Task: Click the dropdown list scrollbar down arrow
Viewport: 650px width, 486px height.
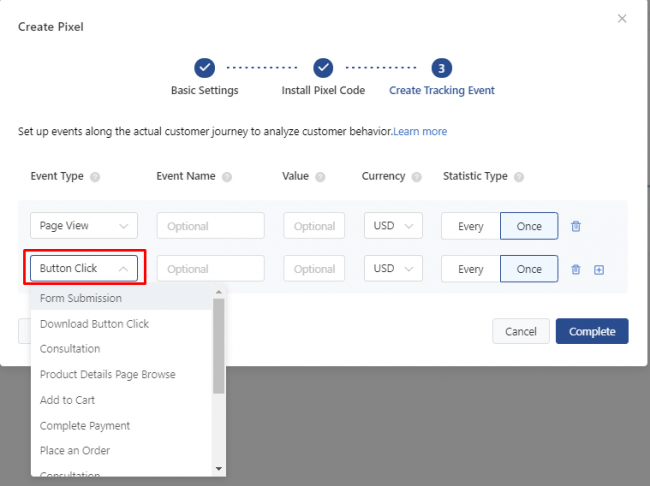Action: tap(219, 468)
